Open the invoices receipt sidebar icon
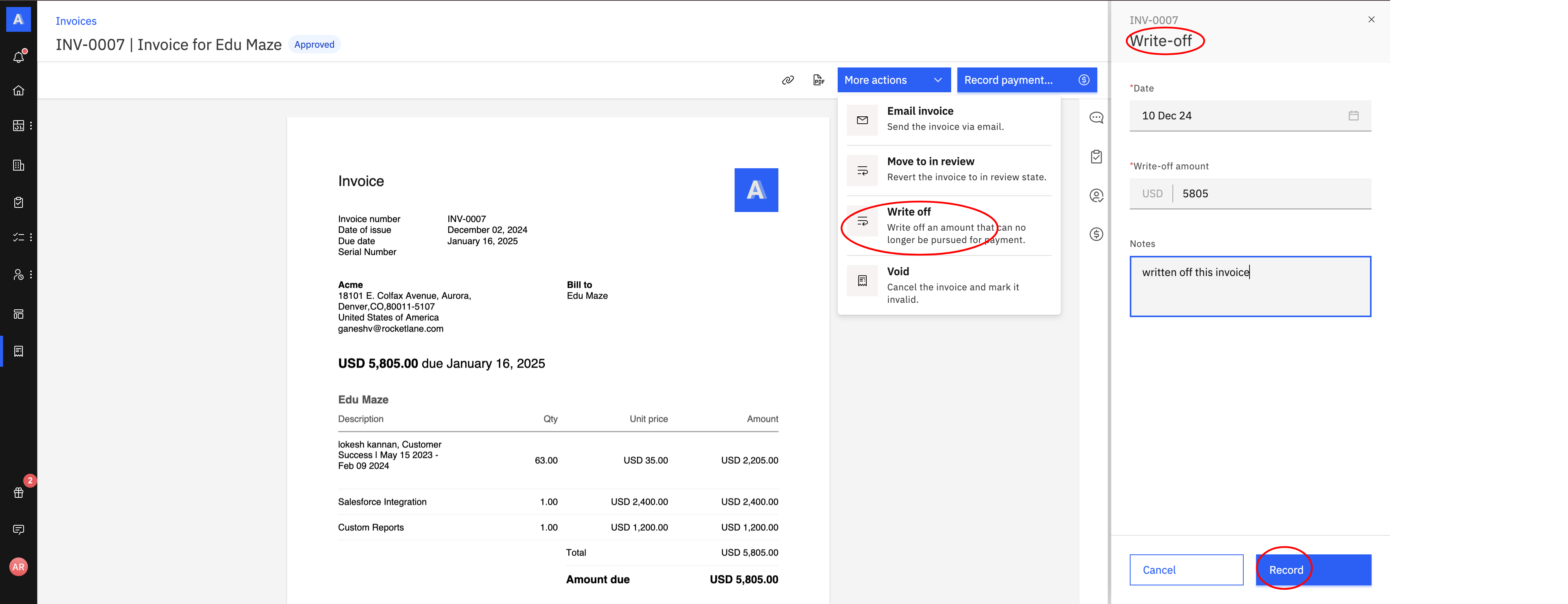Viewport: 1568px width, 604px height. (19, 351)
